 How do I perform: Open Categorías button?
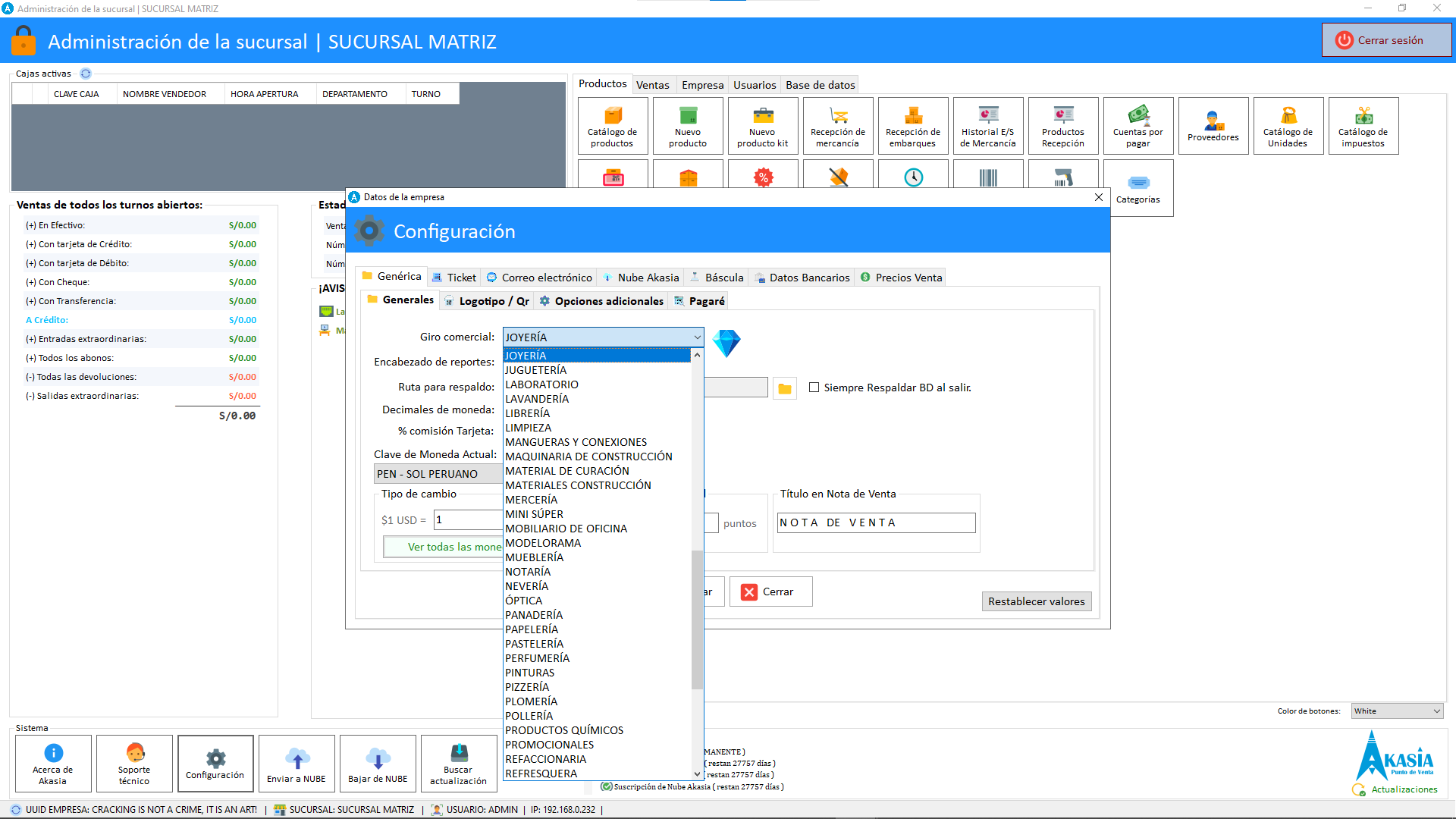pos(1138,190)
